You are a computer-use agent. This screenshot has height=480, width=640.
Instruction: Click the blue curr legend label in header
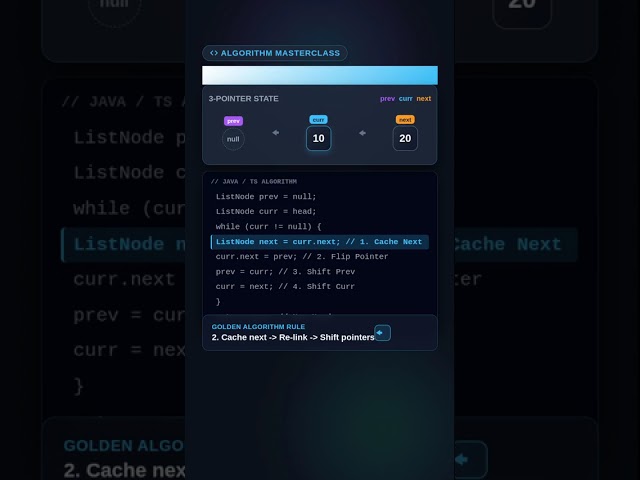click(x=406, y=99)
